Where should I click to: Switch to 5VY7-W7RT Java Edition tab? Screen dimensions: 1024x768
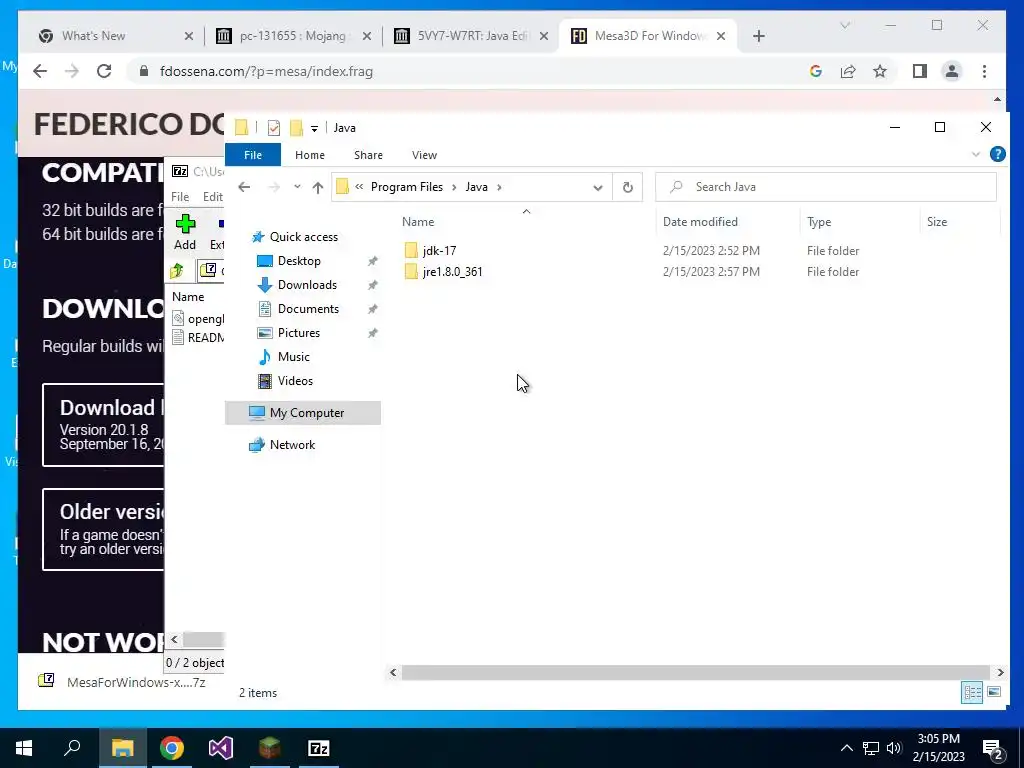[x=472, y=36]
